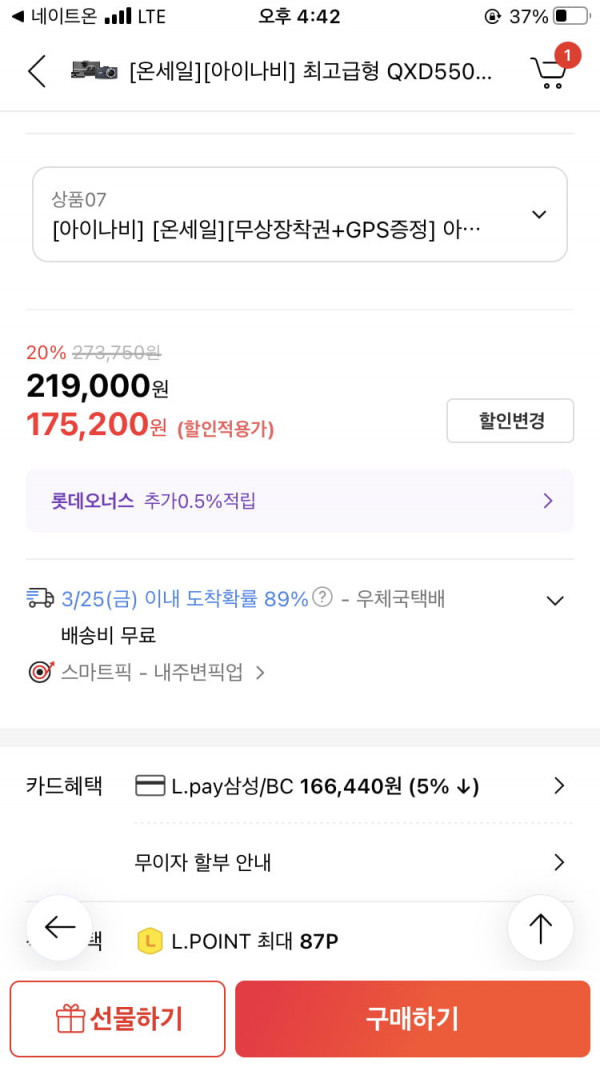Viewport: 600px width, 1067px height.
Task: Expand the delivery info chevron
Action: coord(556,600)
